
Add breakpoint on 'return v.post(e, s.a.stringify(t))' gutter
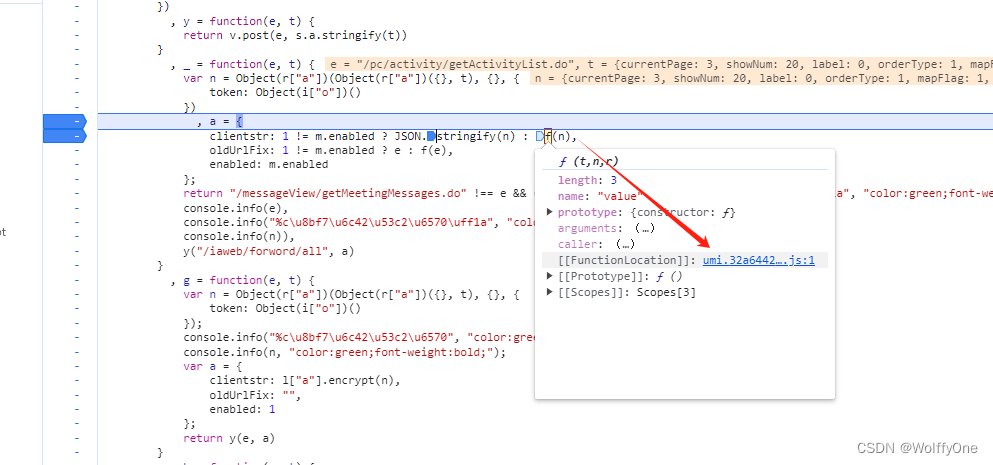pos(77,35)
